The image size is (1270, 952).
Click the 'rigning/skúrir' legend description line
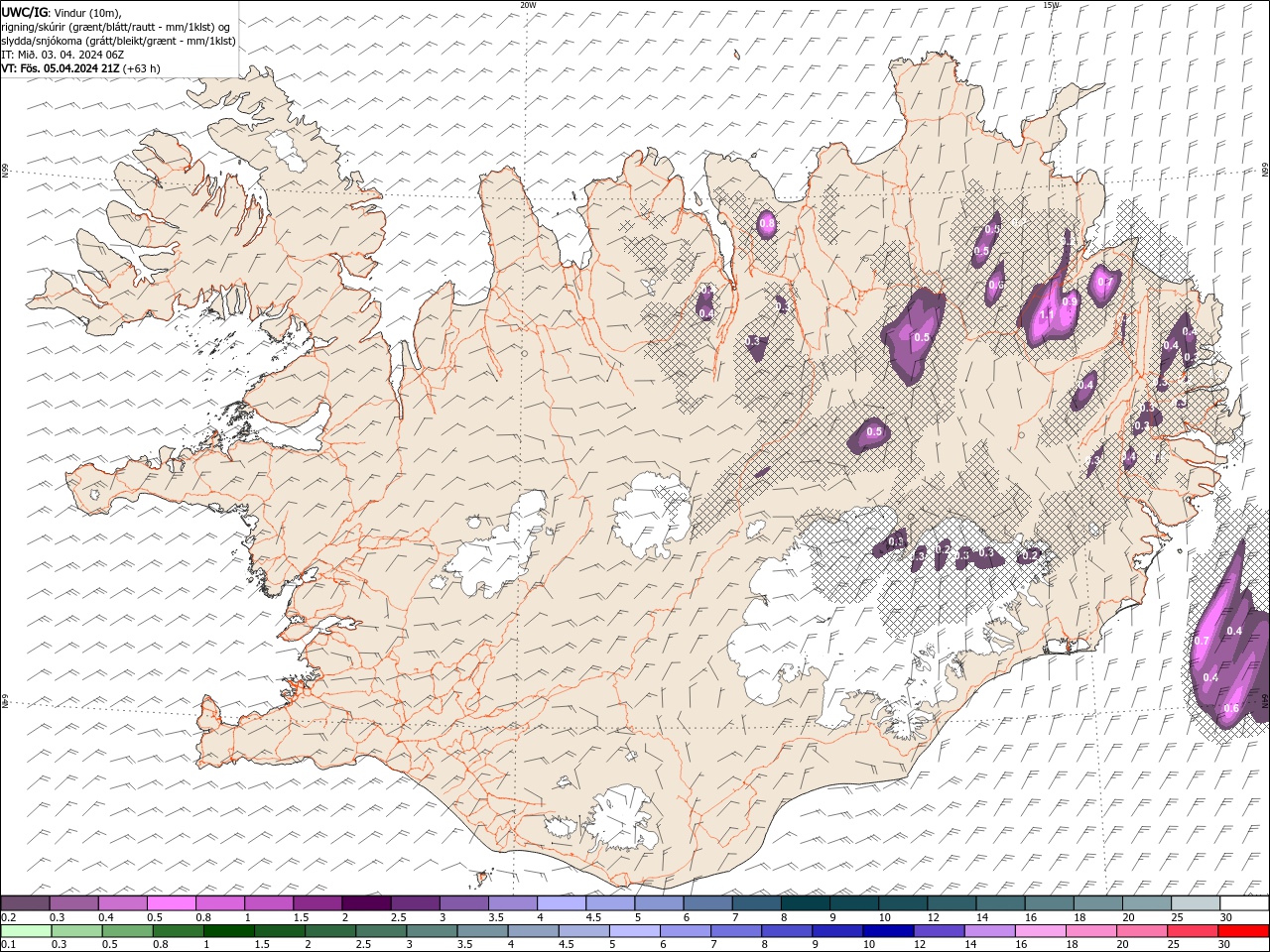[116, 27]
